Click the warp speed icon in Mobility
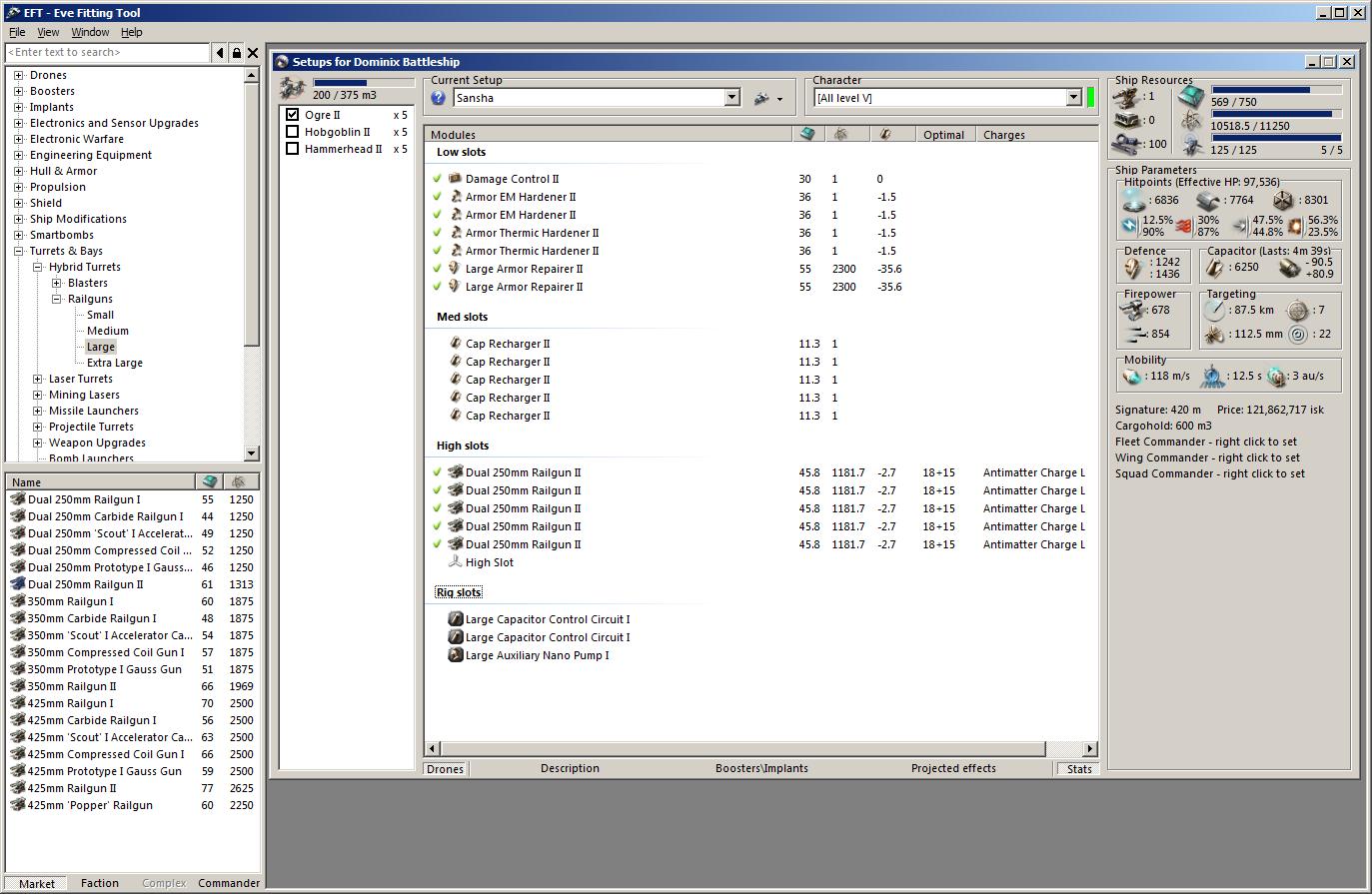This screenshot has height=894, width=1372. [x=1276, y=377]
